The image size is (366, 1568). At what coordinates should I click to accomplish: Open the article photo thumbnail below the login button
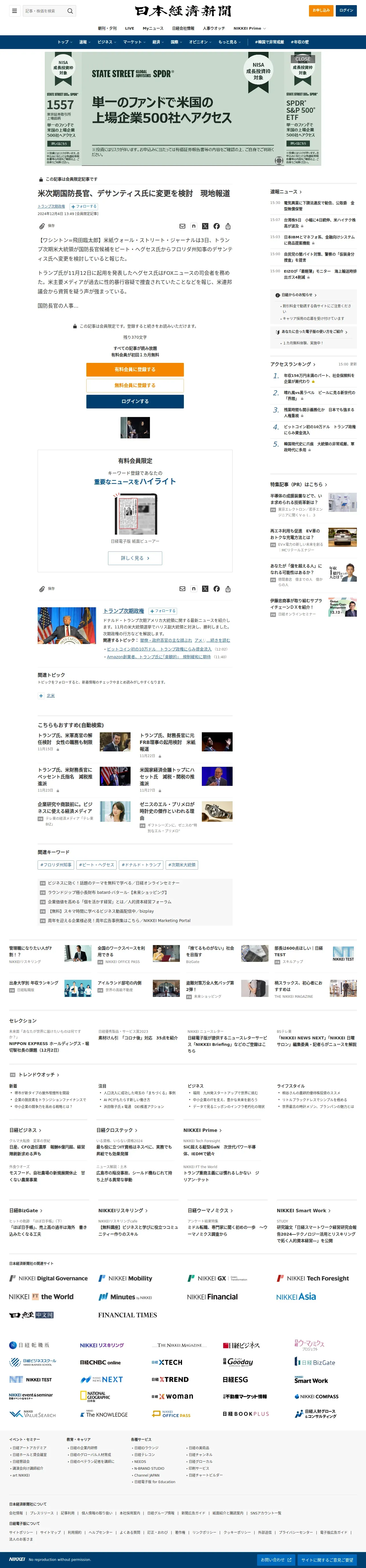[135, 428]
